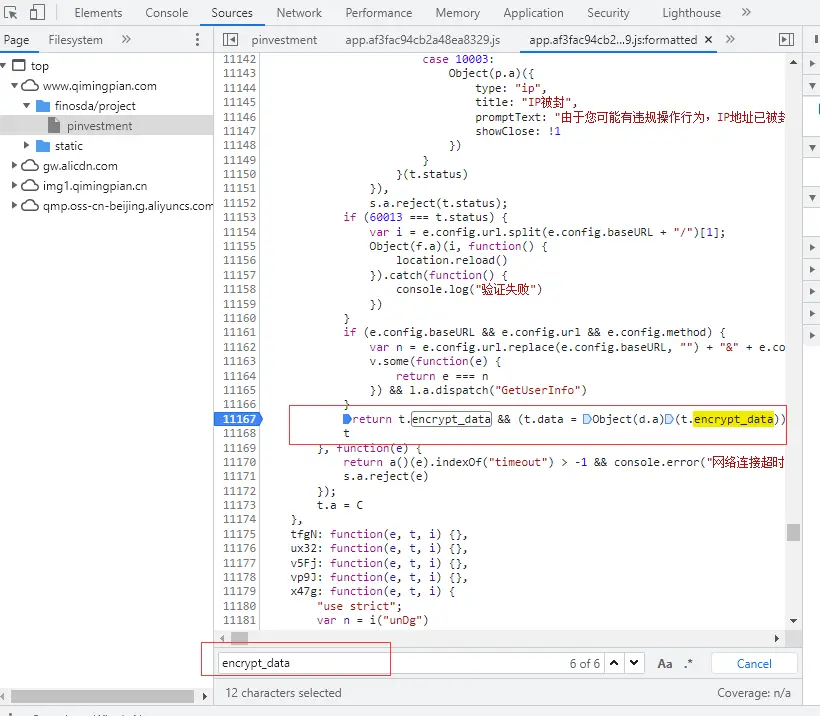Image resolution: width=820 pixels, height=716 pixels.
Task: Open the Memory tab
Action: [x=458, y=13]
